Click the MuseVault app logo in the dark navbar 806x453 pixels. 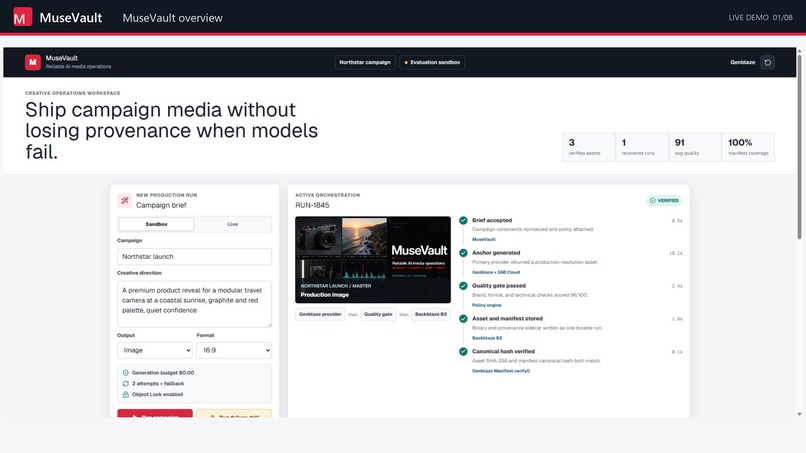(33, 62)
